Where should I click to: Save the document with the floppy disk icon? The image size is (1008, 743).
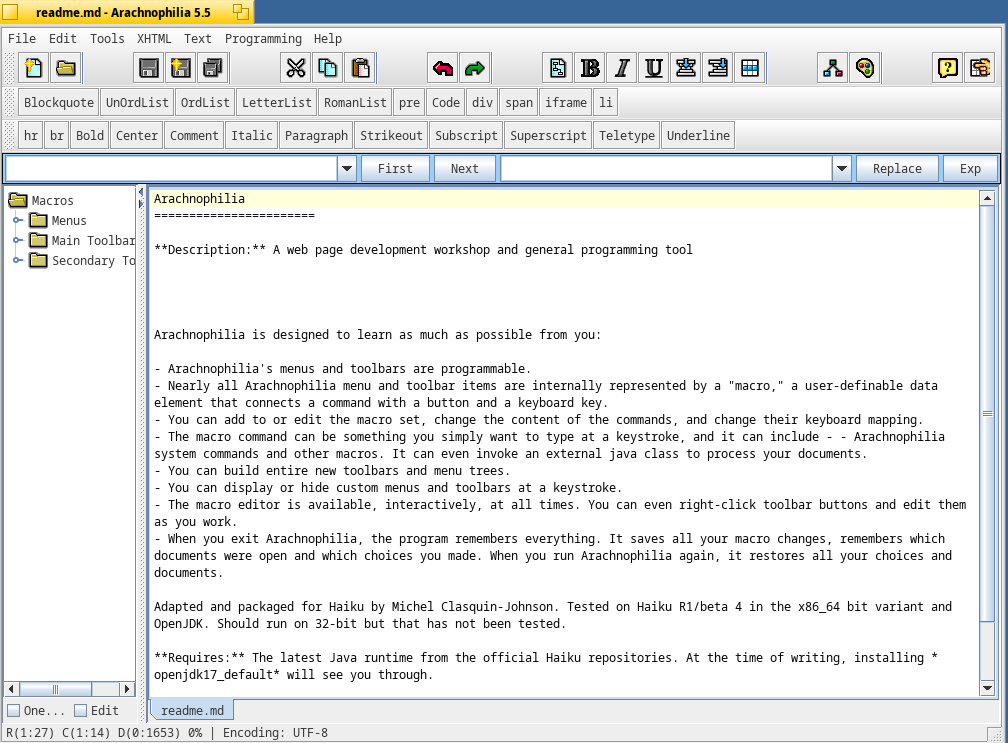148,68
